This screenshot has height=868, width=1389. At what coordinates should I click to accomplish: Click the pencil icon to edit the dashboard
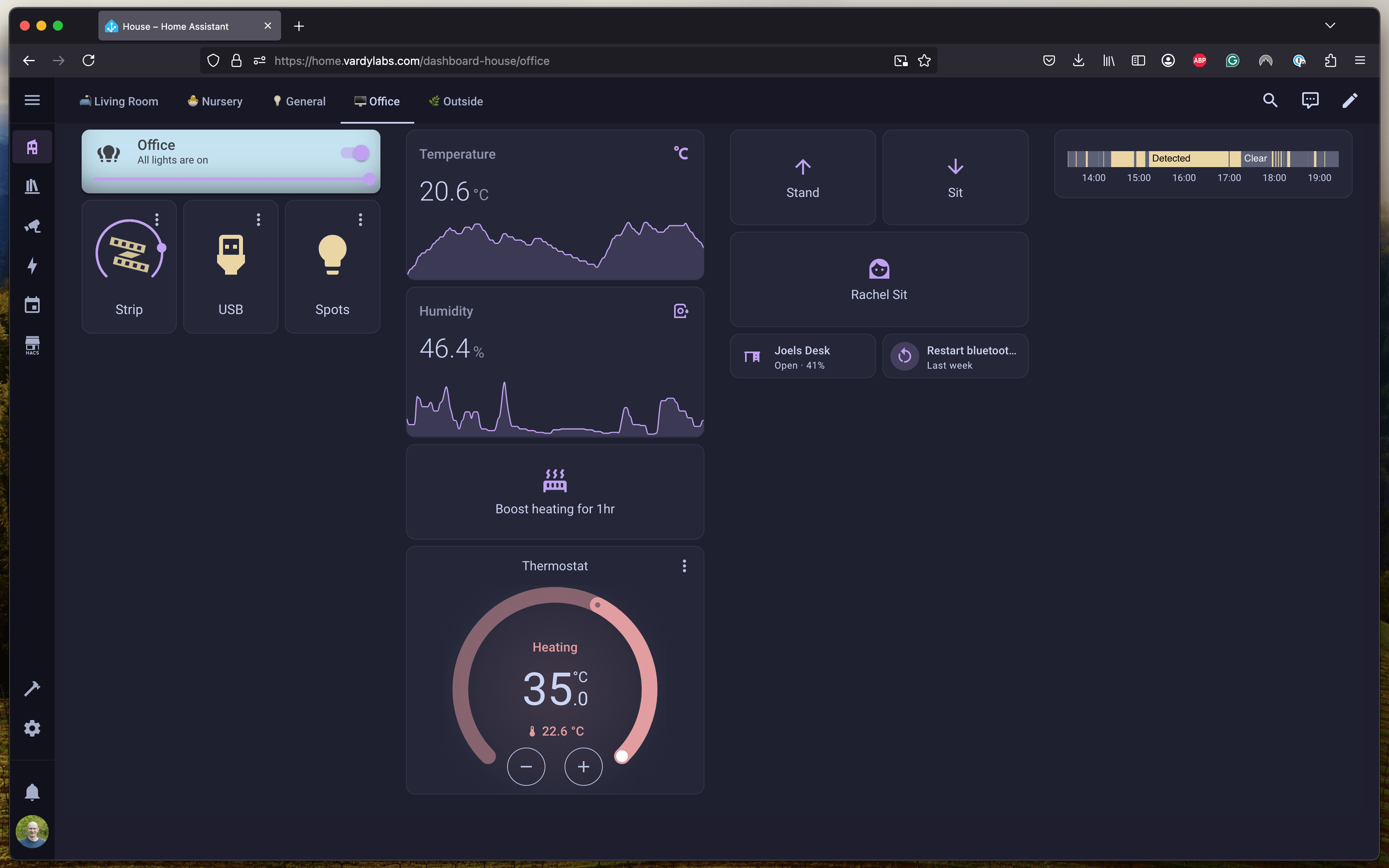point(1349,100)
